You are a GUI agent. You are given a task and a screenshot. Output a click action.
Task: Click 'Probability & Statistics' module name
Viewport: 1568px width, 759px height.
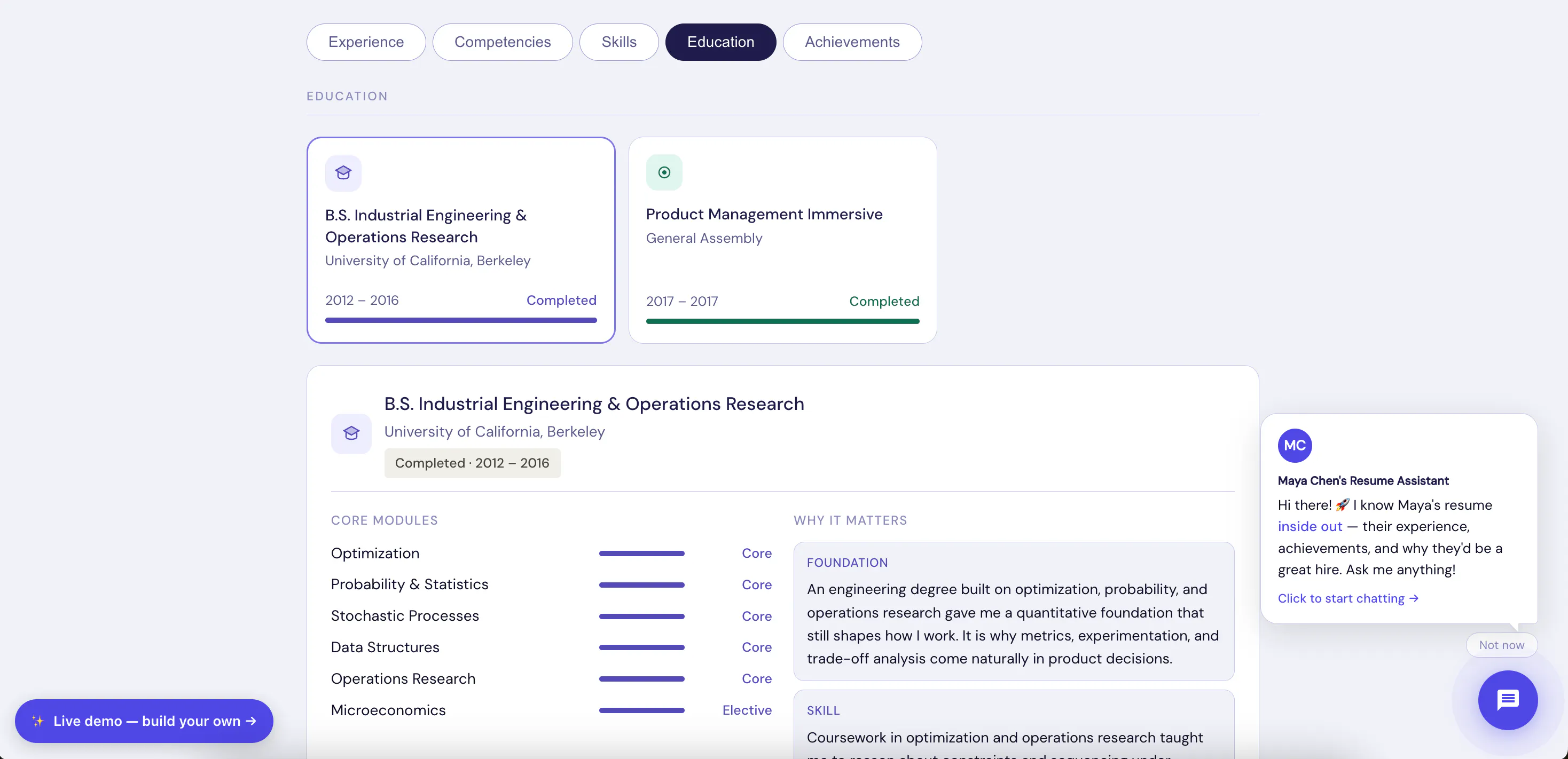pos(410,584)
